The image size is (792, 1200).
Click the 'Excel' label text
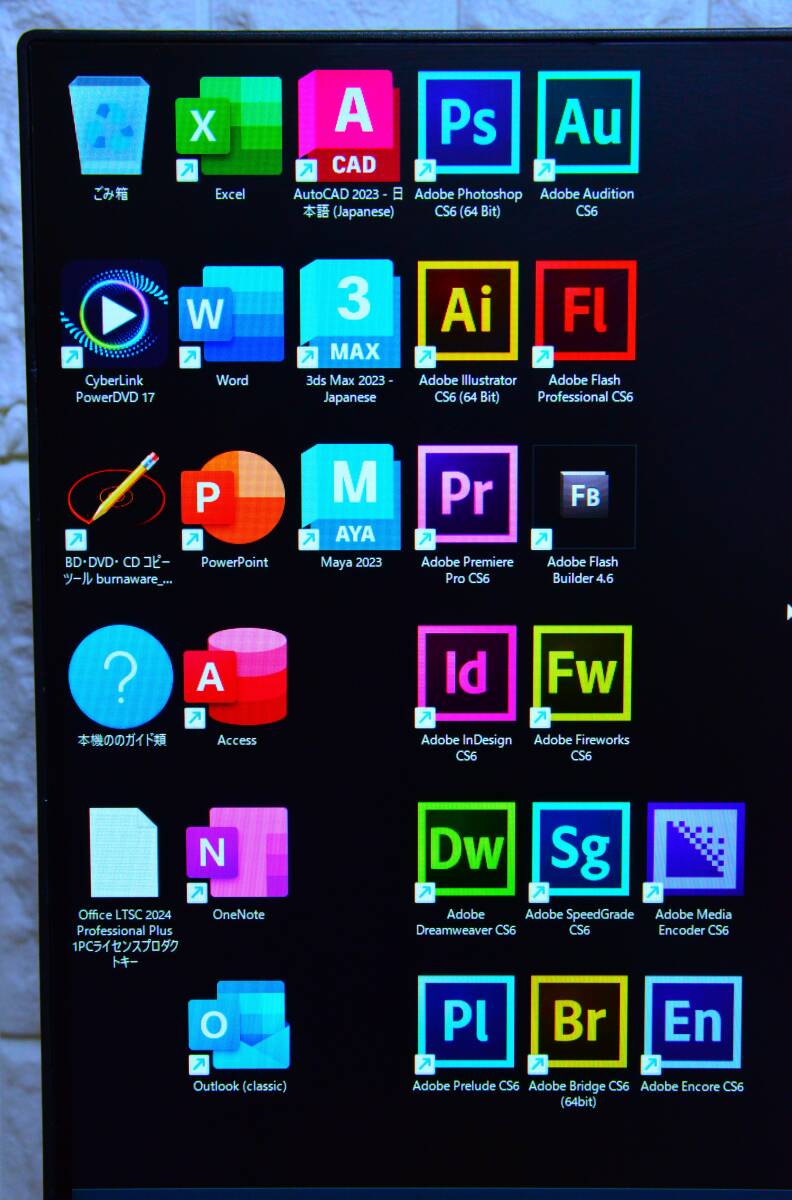click(230, 194)
